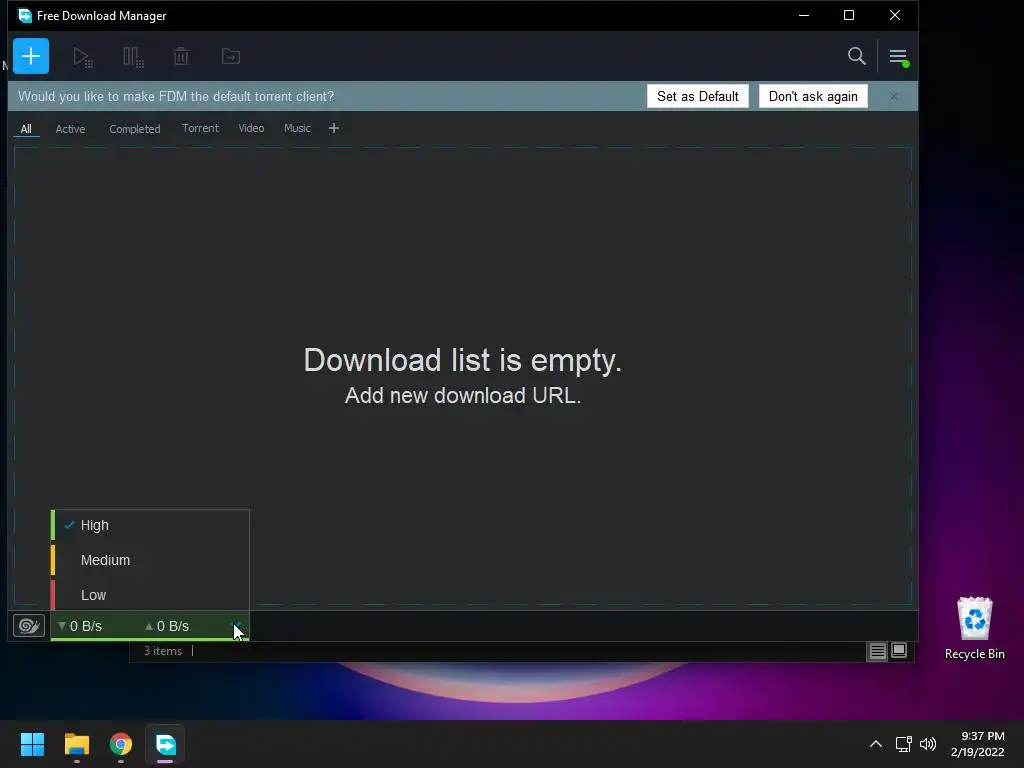
Task: Open Google Chrome from the taskbar
Action: tap(121, 744)
